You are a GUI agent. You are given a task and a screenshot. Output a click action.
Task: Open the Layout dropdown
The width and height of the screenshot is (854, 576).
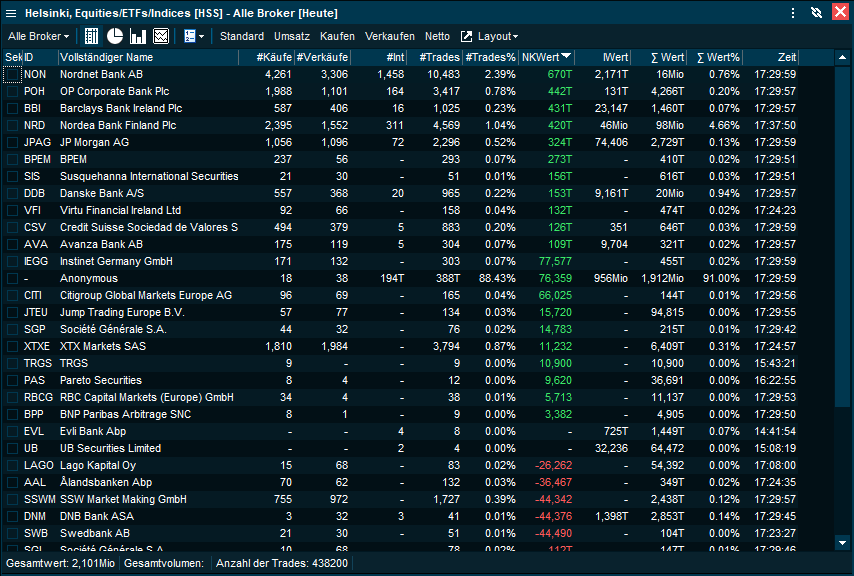coord(502,36)
